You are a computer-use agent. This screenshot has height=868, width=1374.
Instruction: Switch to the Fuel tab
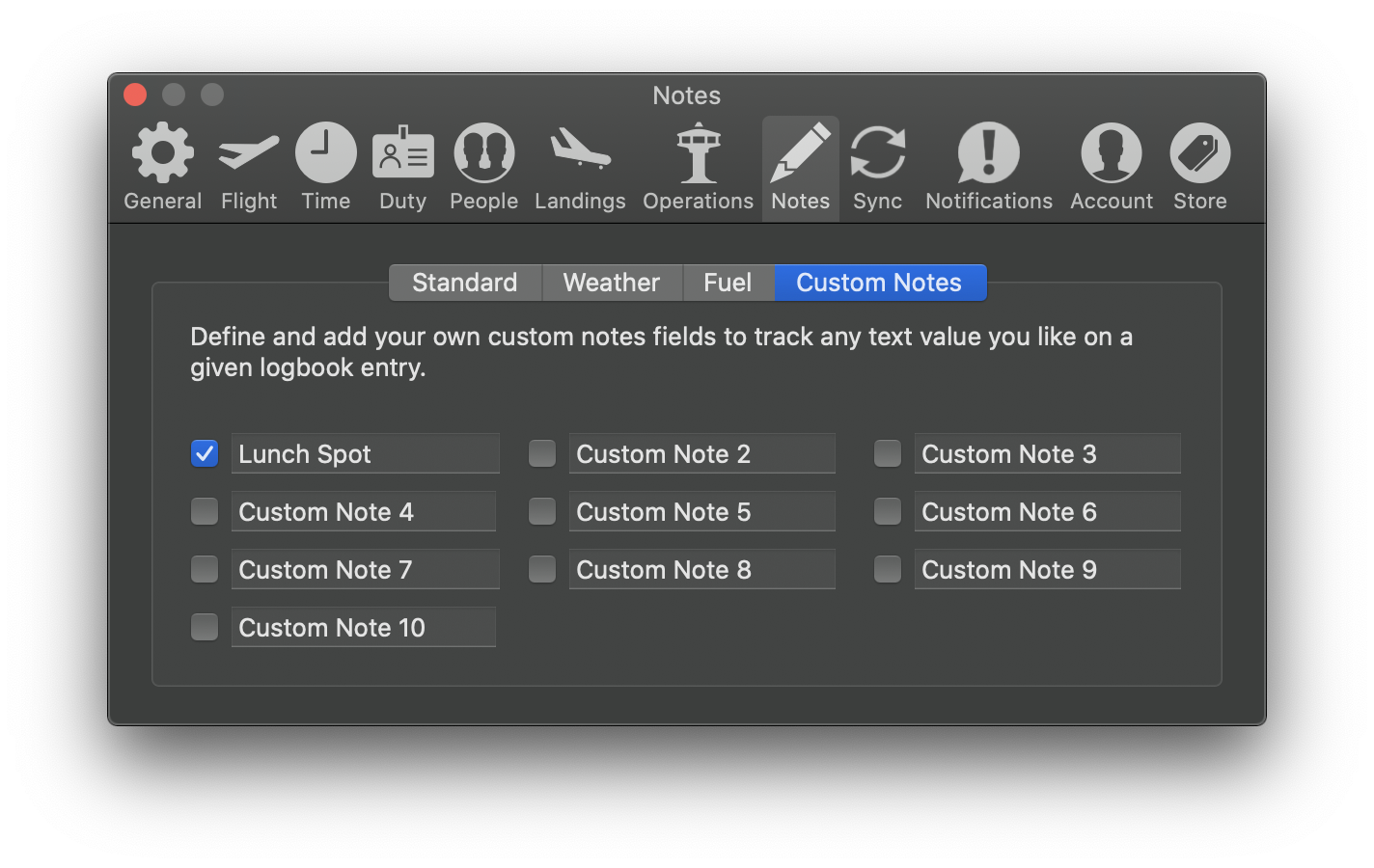pyautogui.click(x=728, y=283)
